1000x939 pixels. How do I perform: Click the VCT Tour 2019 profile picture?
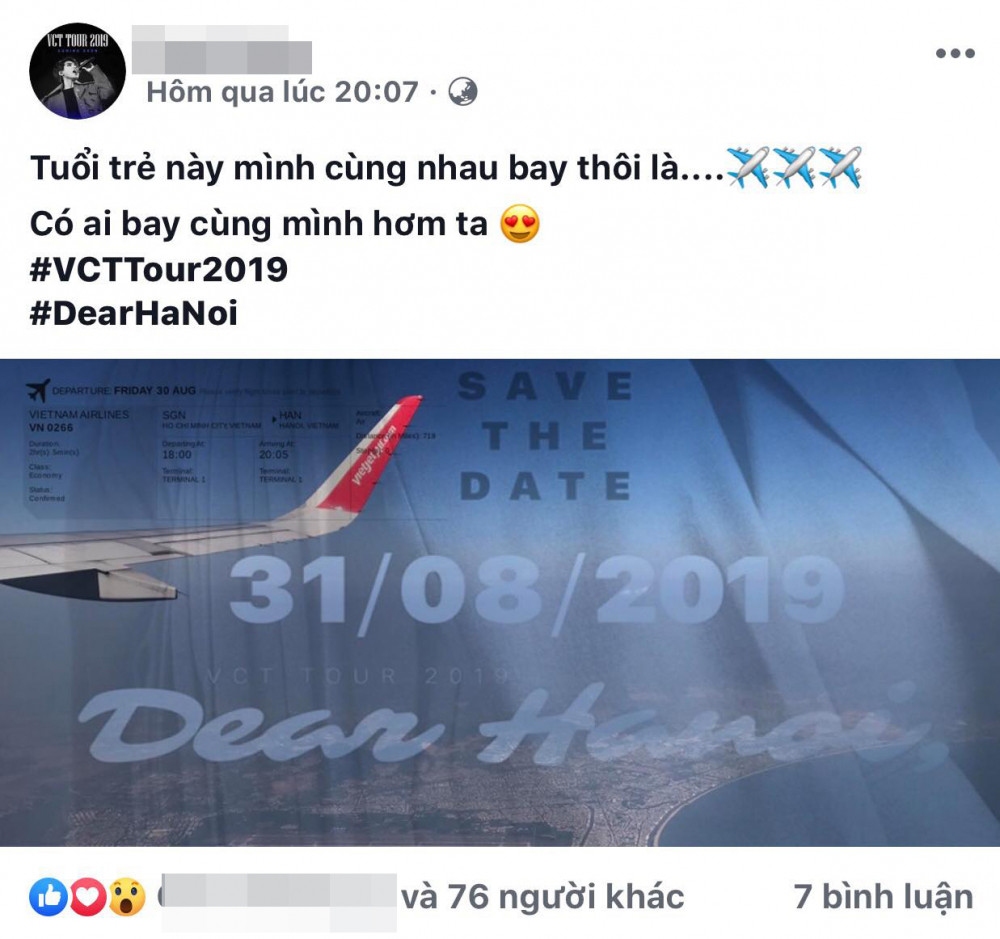pyautogui.click(x=77, y=71)
